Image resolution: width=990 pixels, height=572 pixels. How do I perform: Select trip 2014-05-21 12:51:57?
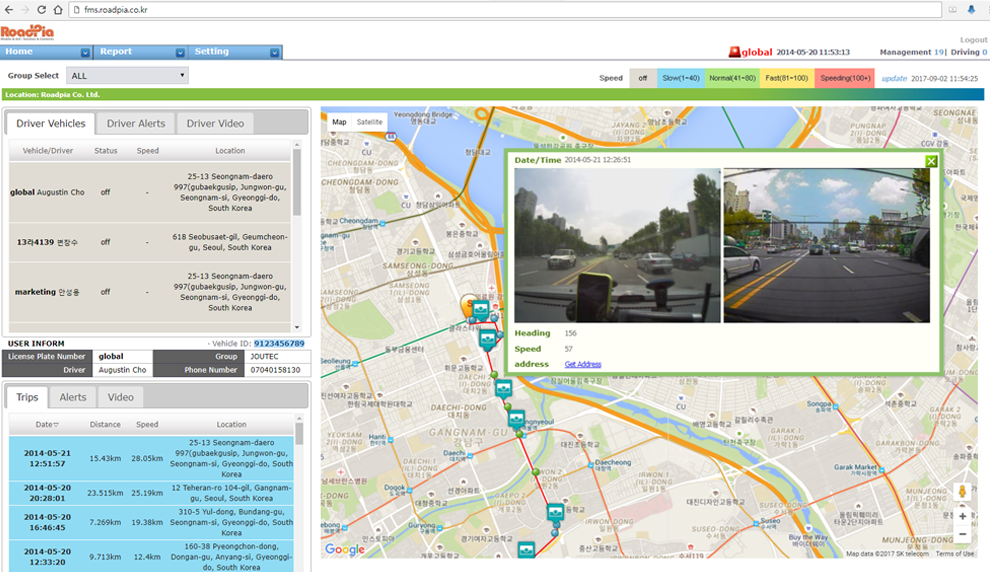pyautogui.click(x=151, y=458)
